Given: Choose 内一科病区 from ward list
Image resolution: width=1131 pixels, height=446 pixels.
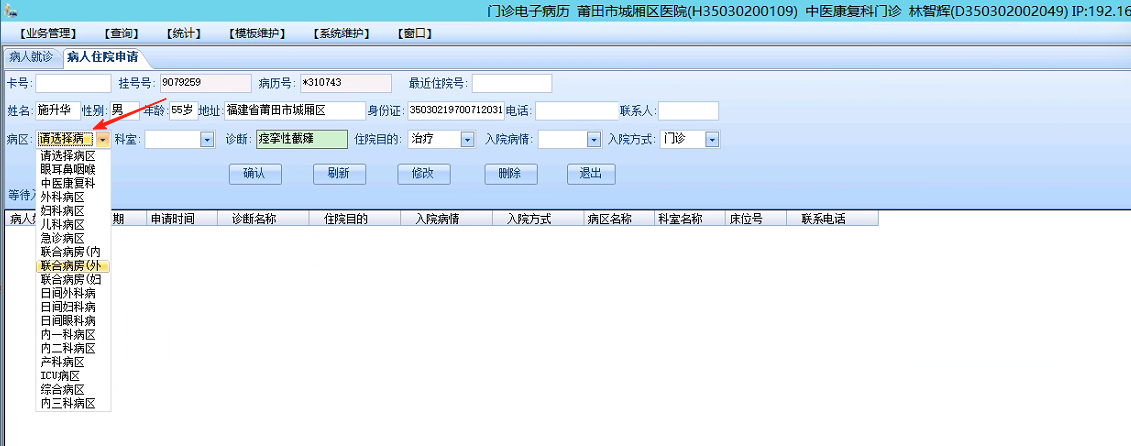Looking at the screenshot, I should coord(73,335).
